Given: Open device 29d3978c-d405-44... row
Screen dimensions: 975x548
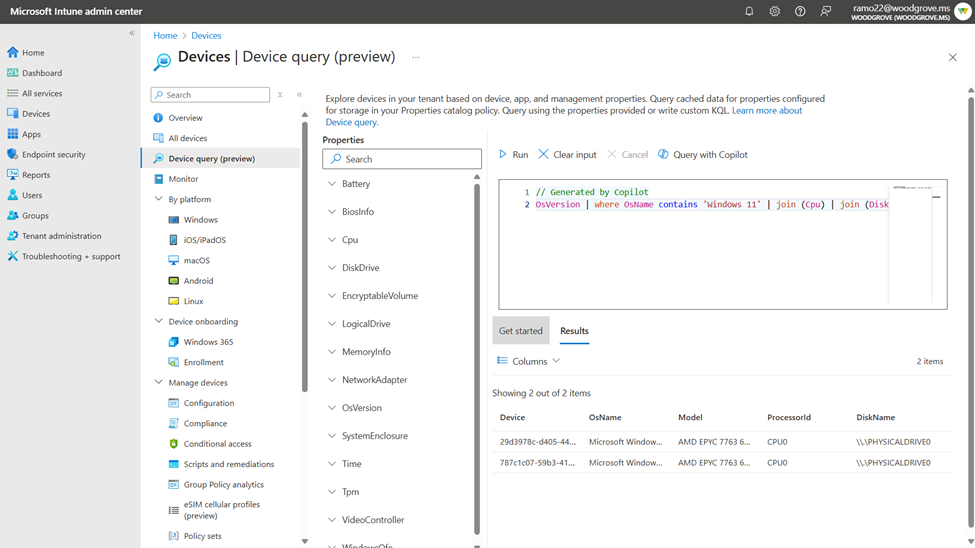Looking at the screenshot, I should (723, 442).
